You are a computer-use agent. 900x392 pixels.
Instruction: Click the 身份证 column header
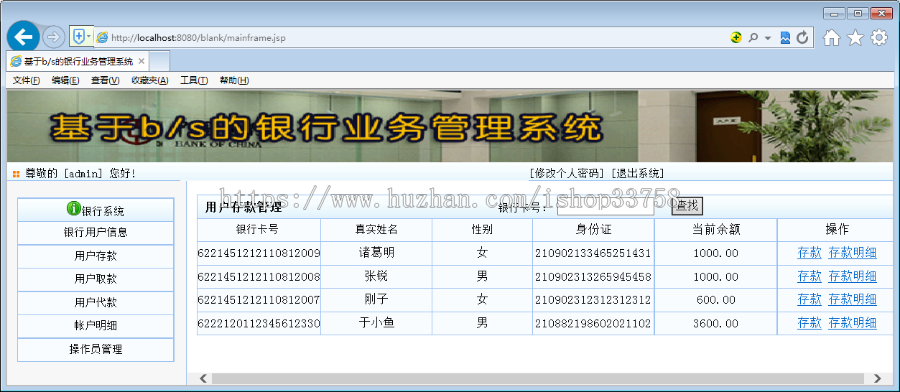[593, 230]
